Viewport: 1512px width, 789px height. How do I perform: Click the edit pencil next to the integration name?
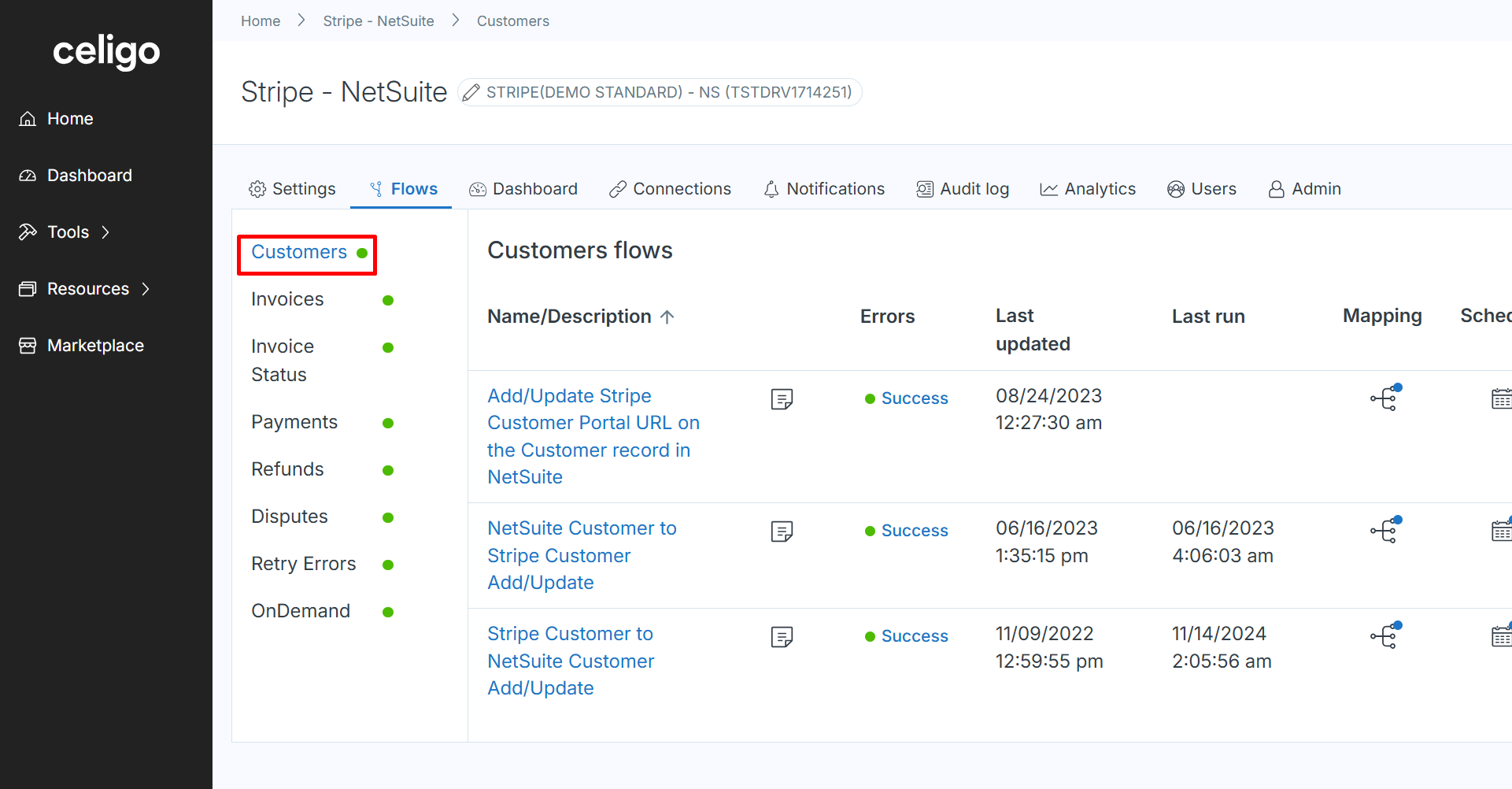471,92
